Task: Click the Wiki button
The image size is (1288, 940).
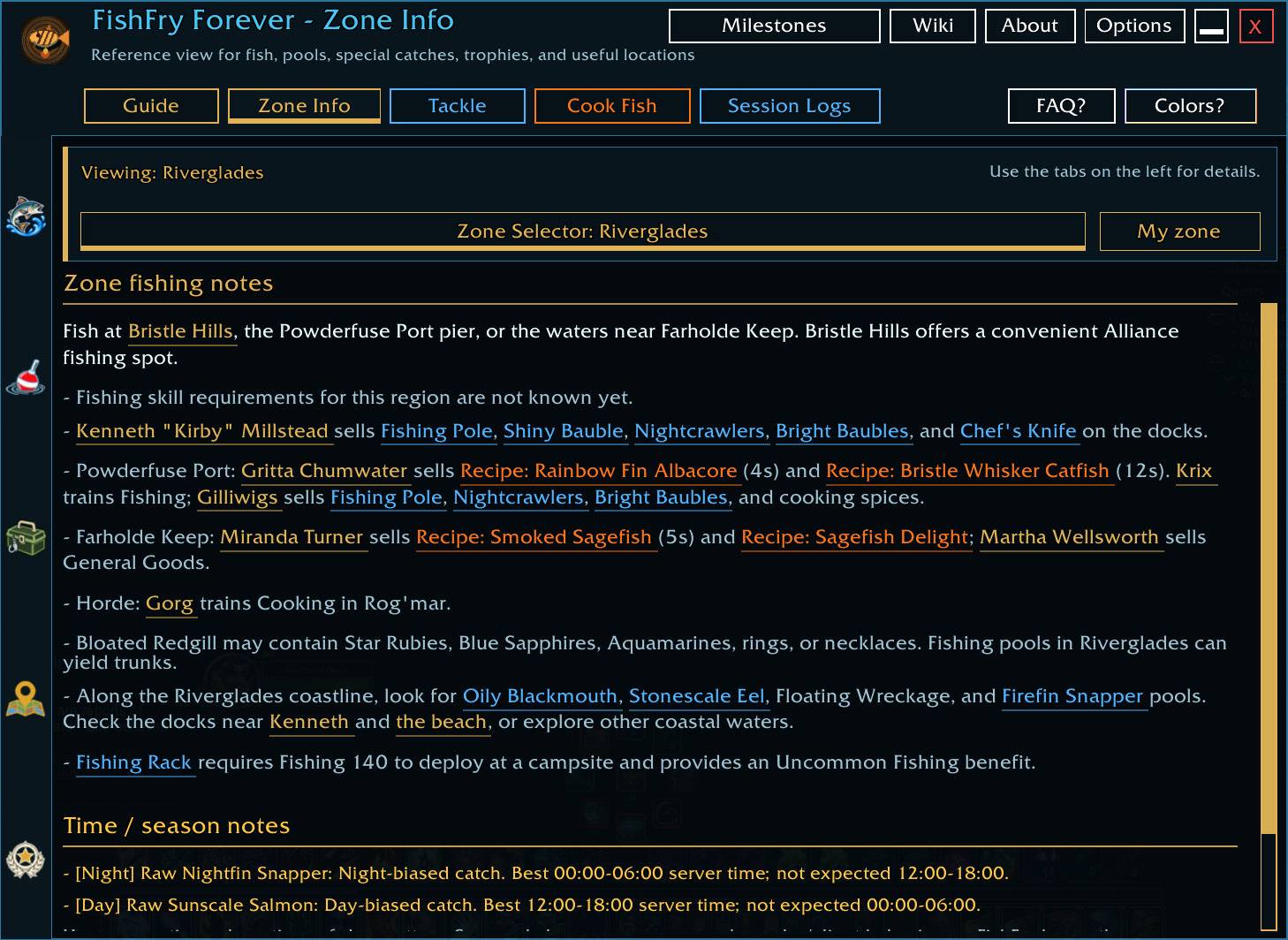Action: coord(933,26)
